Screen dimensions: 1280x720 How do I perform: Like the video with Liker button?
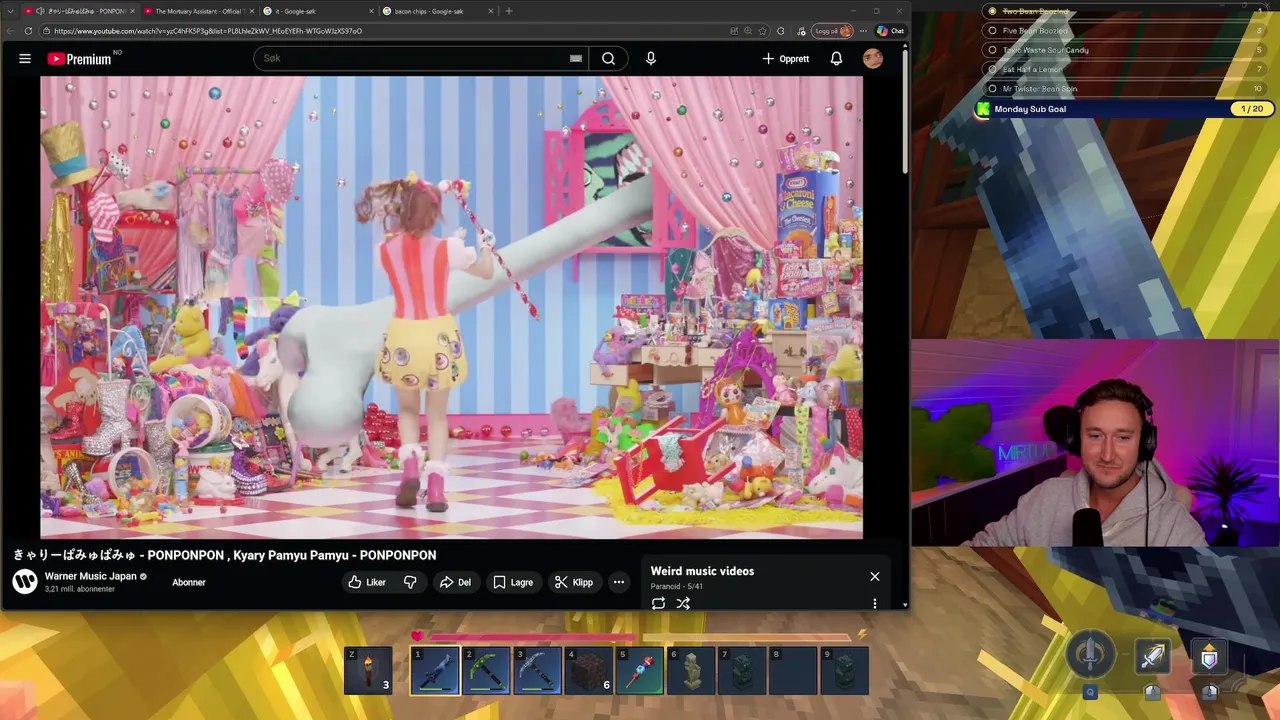click(367, 582)
